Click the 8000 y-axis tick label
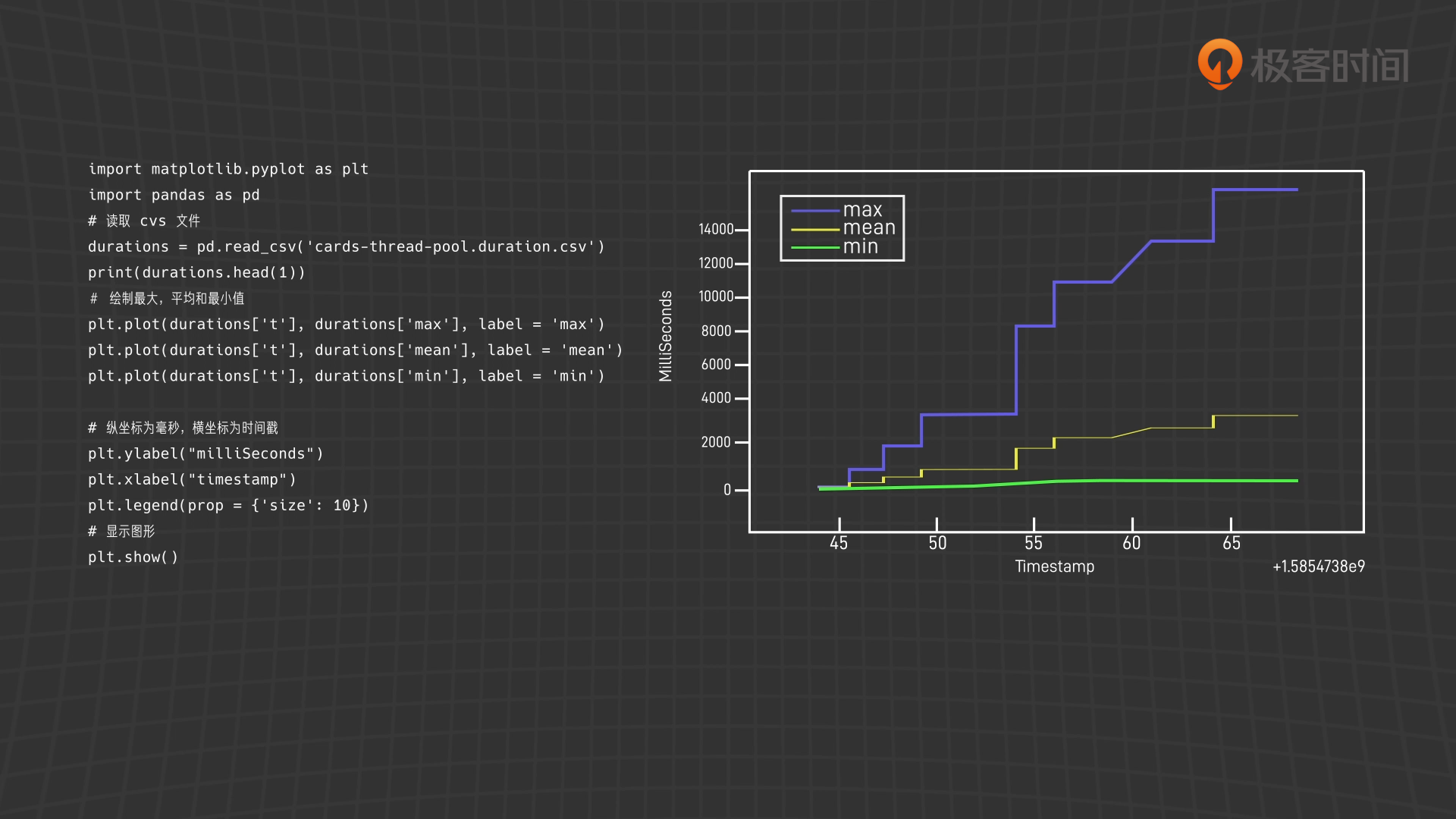1456x819 pixels. [x=716, y=331]
